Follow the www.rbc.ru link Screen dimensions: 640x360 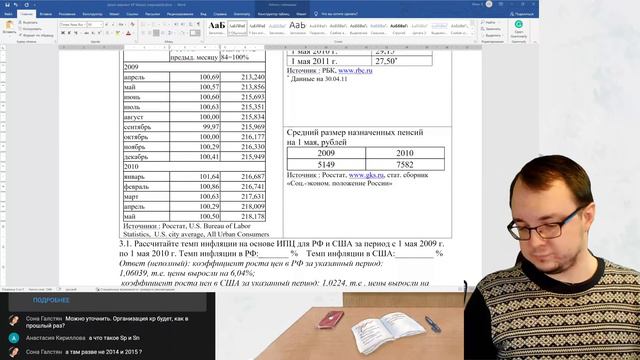(x=355, y=70)
